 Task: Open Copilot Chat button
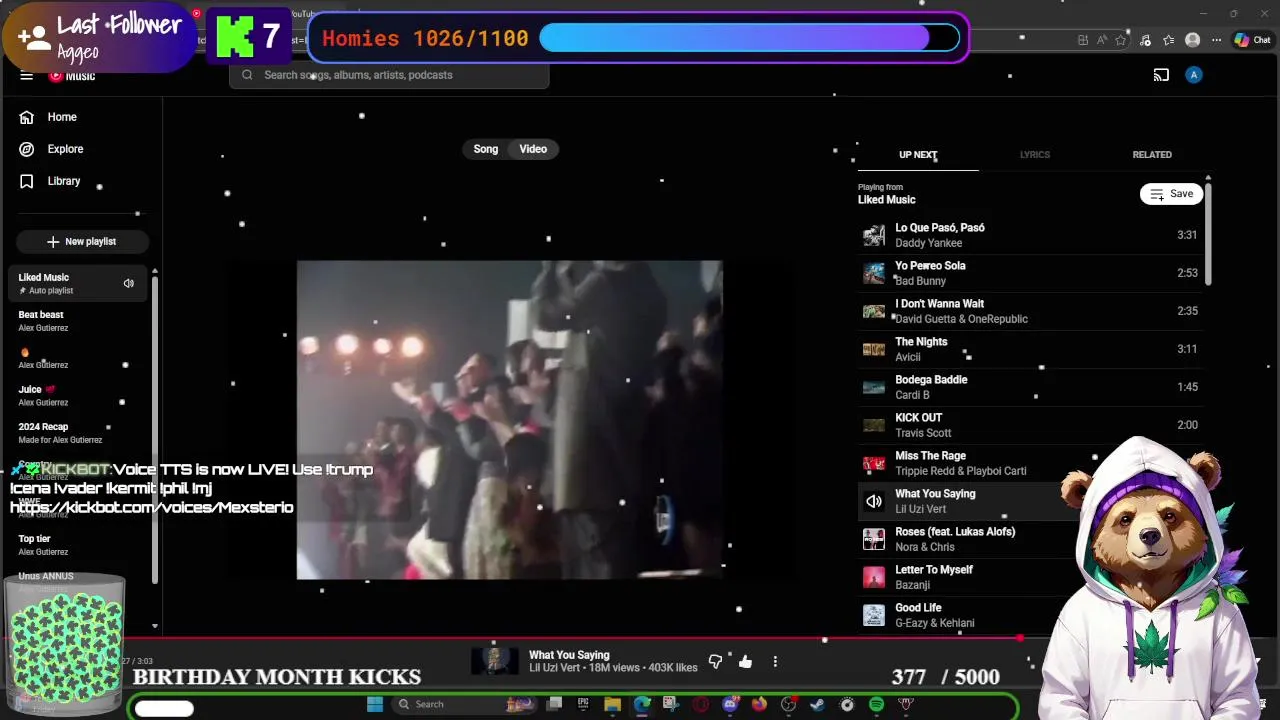click(1252, 40)
